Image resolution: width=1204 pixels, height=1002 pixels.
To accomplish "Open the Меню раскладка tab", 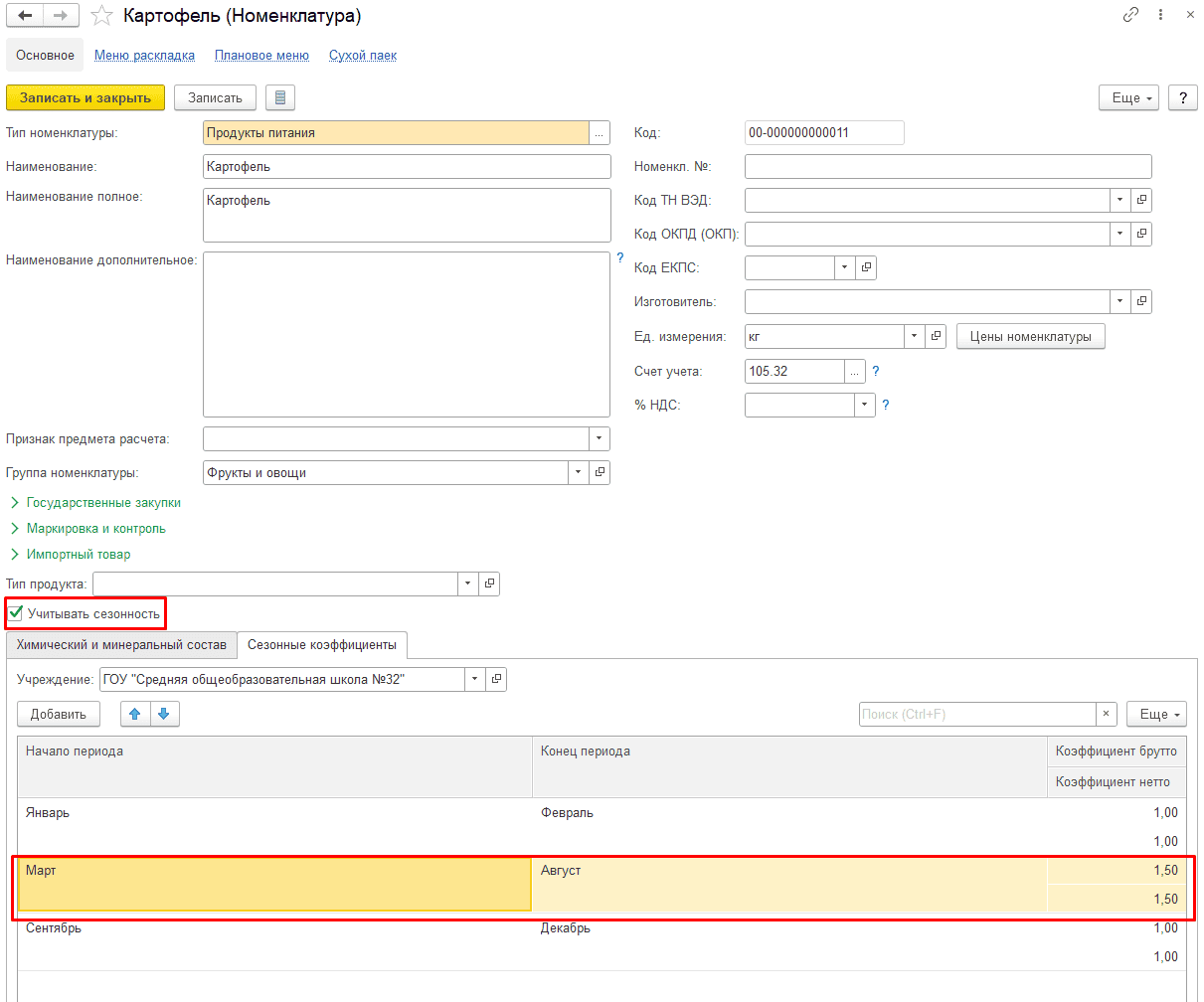I will [144, 56].
